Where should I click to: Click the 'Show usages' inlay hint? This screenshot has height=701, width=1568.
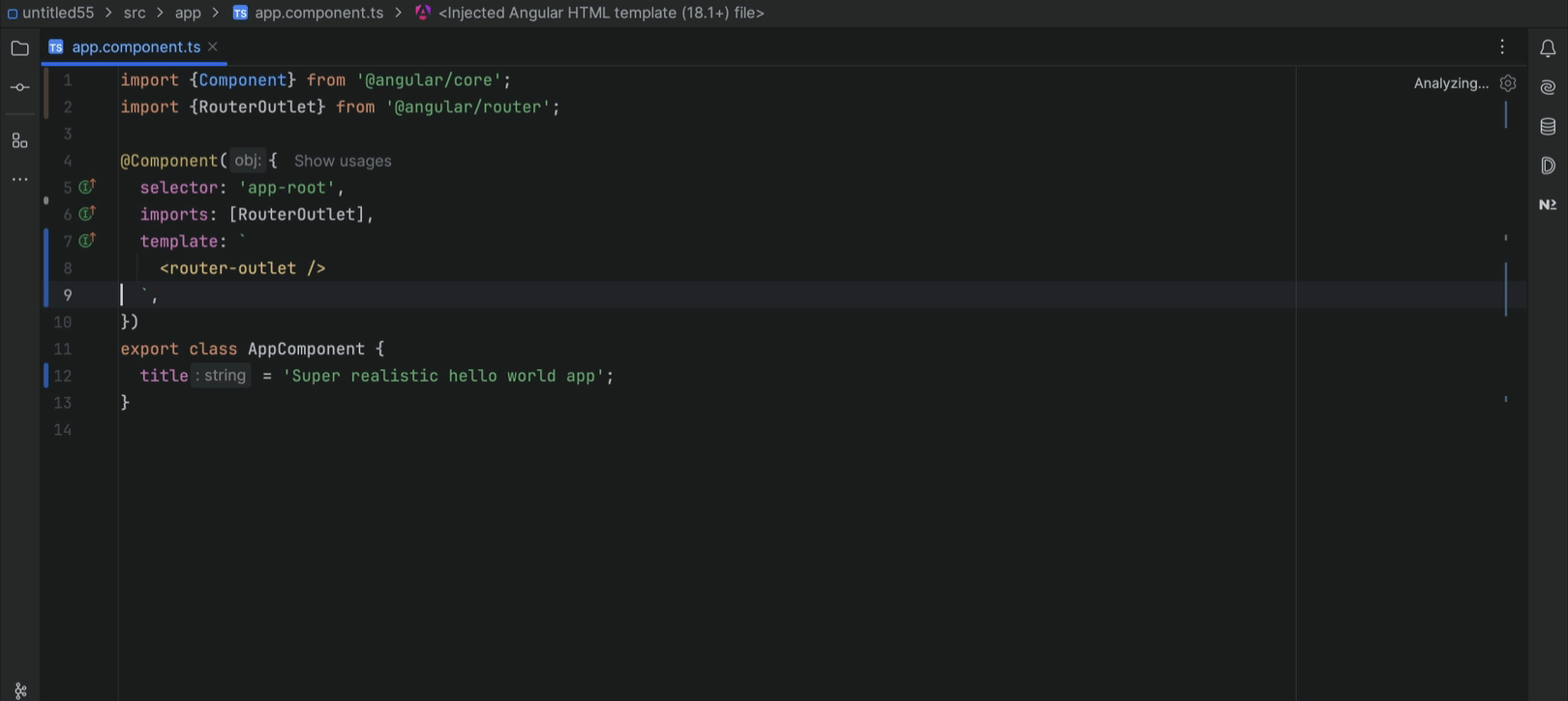(x=343, y=161)
